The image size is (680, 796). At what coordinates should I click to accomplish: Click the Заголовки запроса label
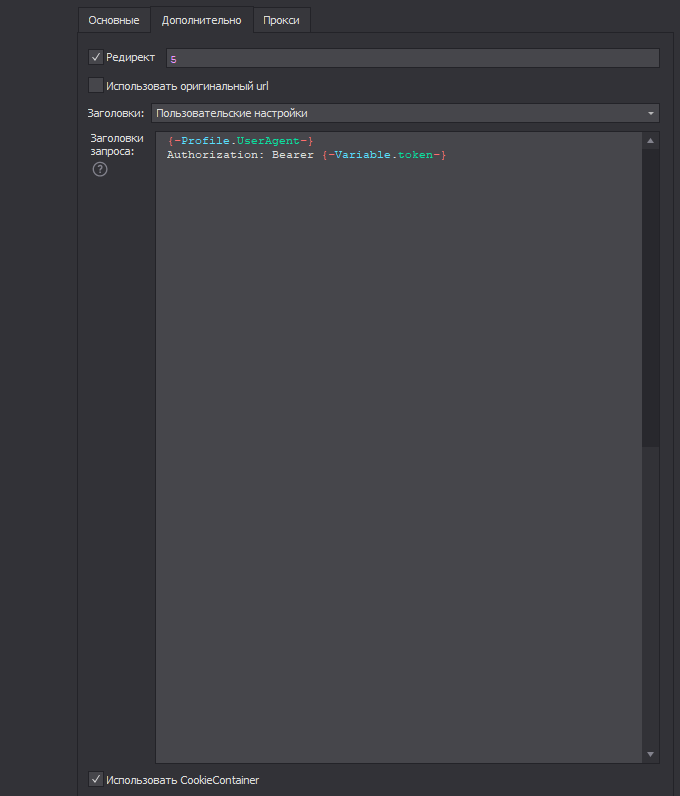click(x=117, y=145)
